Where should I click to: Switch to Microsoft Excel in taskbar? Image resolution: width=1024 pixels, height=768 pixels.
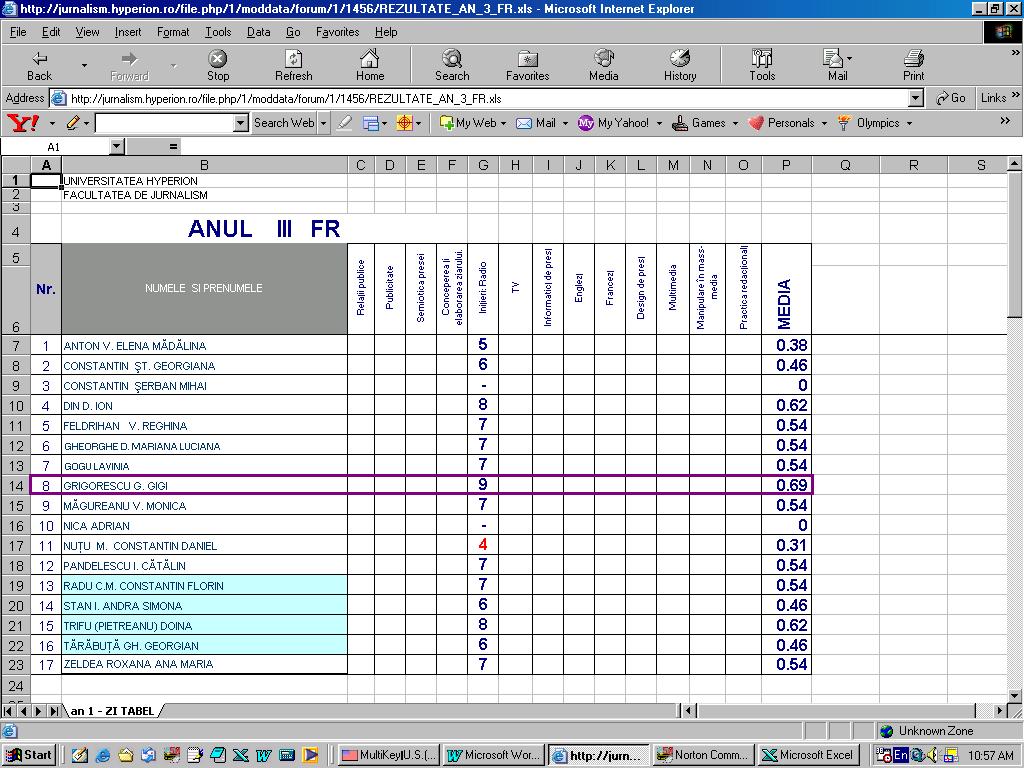coord(807,755)
